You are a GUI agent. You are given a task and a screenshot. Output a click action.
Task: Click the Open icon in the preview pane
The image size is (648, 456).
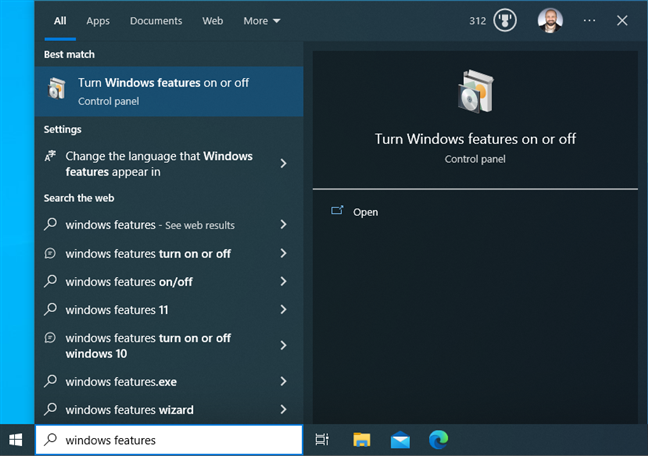click(x=337, y=211)
